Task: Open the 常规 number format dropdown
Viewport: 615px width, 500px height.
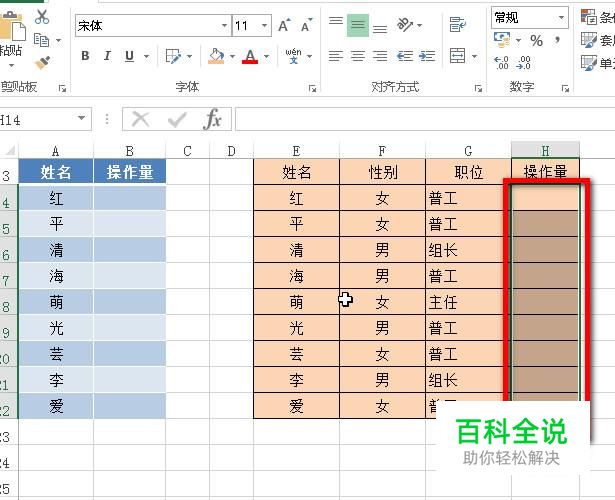Action: (561, 17)
